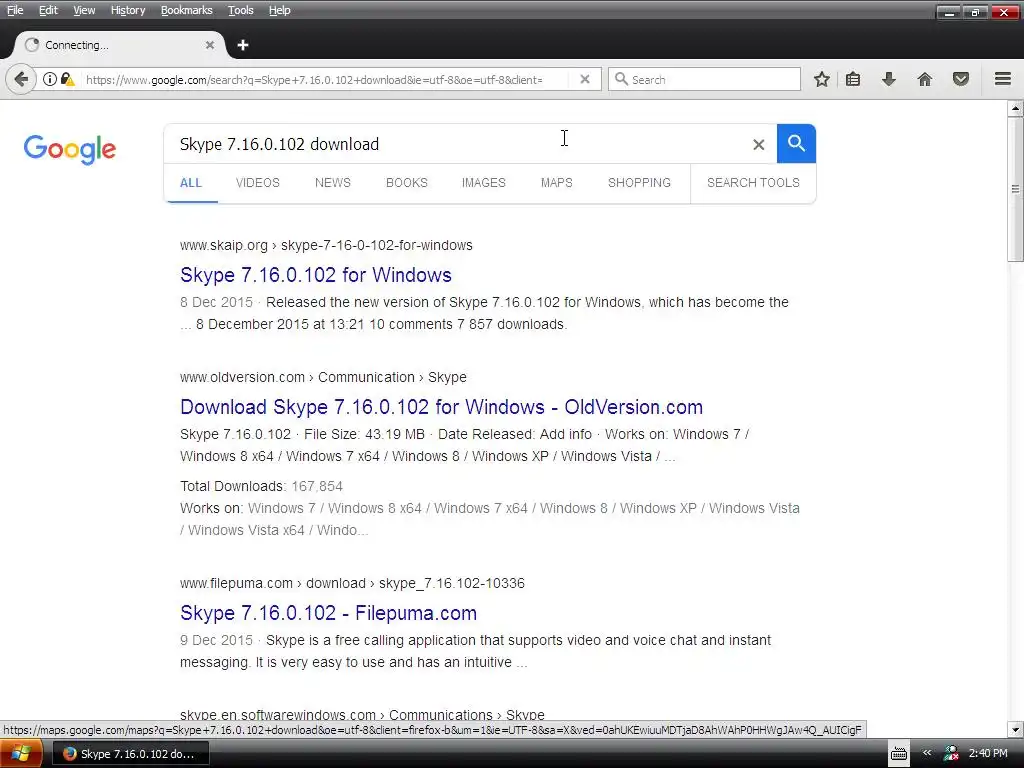Click Total Downloads: 167,854 text
The height and width of the screenshot is (768, 1024).
(261, 487)
